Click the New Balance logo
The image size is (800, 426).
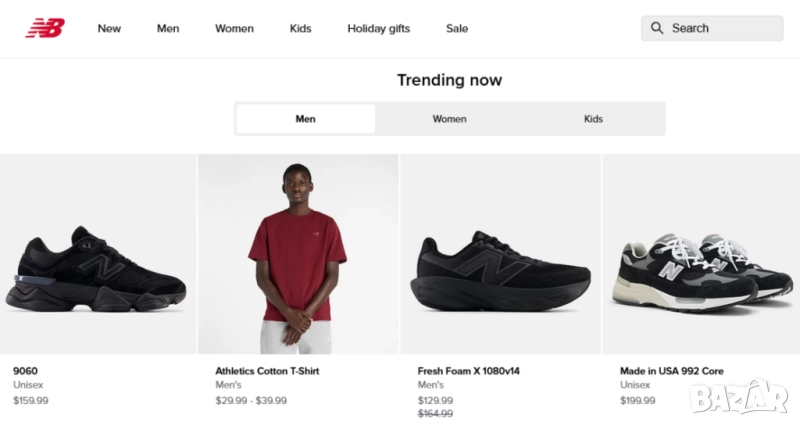point(45,28)
